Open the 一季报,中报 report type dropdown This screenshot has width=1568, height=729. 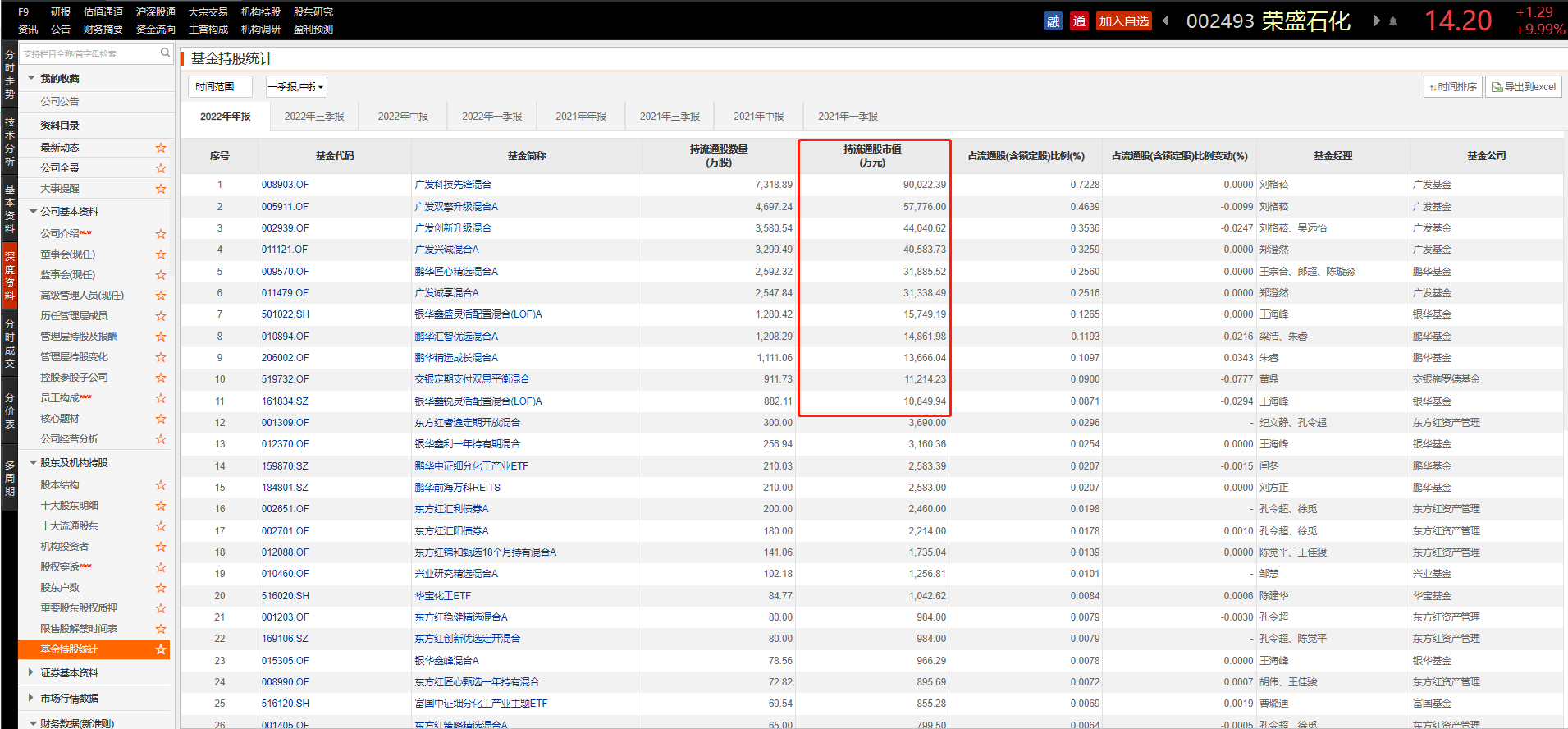[x=296, y=87]
